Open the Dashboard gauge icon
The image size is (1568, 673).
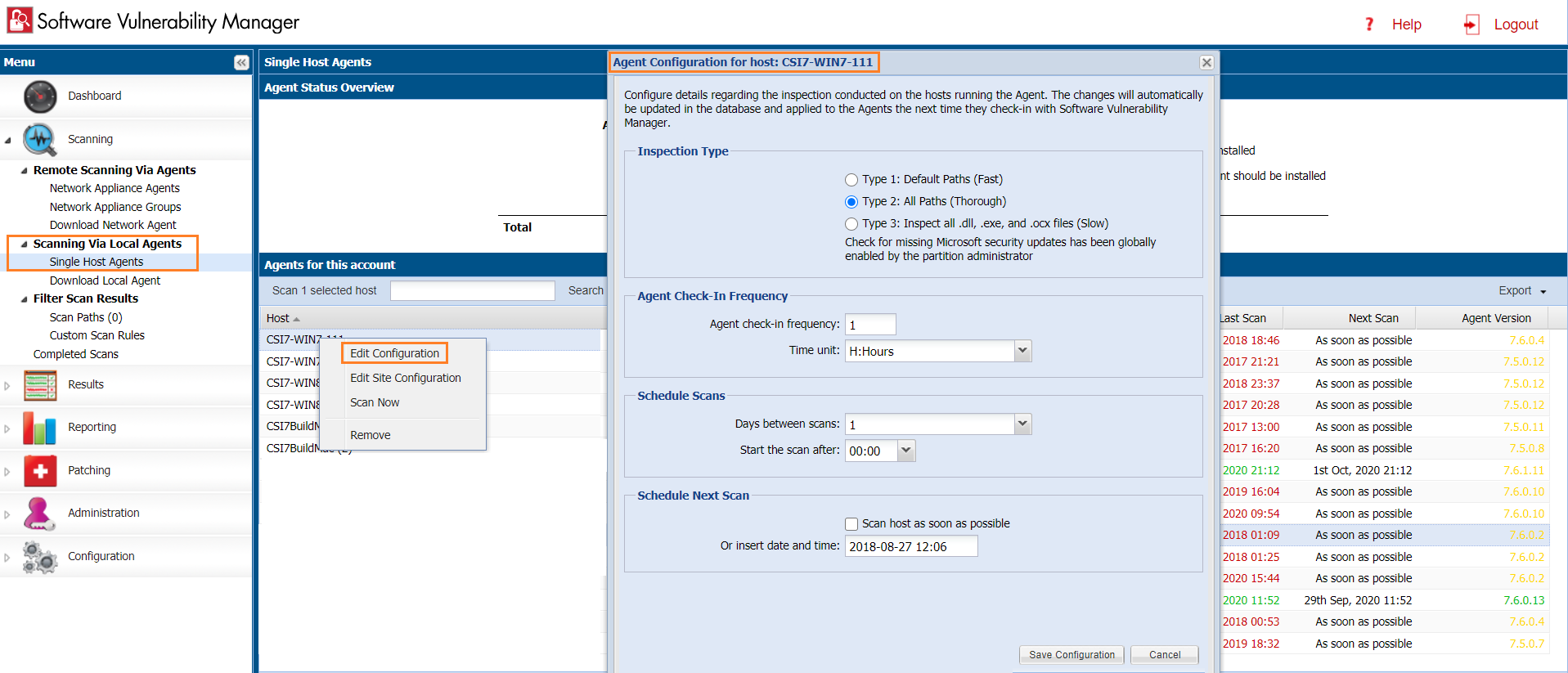[40, 96]
